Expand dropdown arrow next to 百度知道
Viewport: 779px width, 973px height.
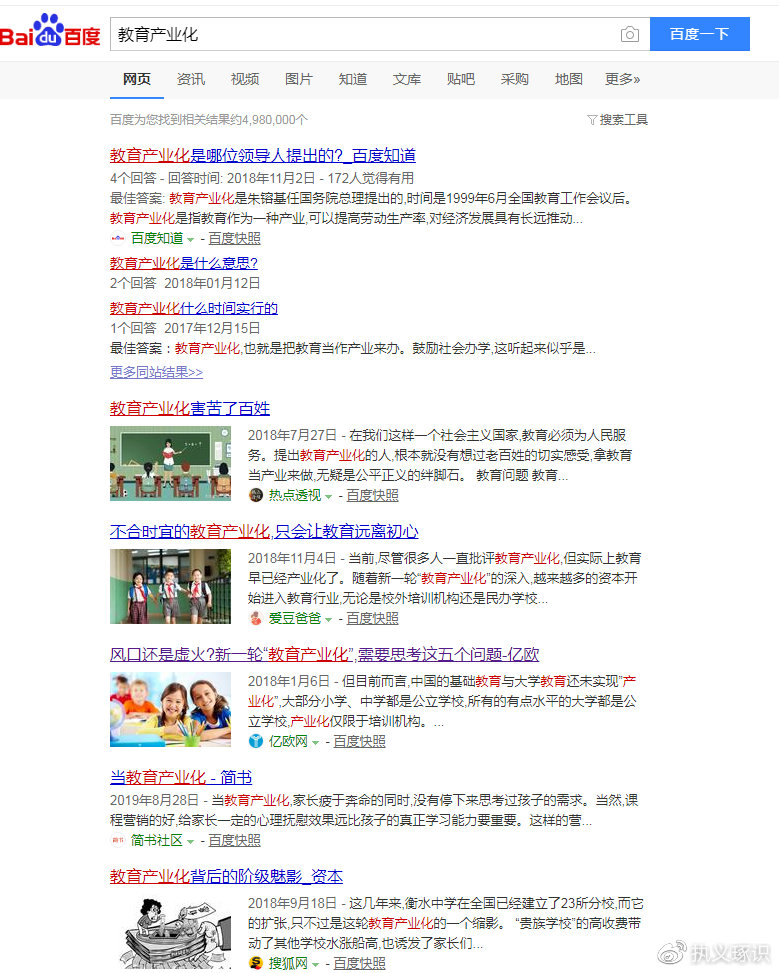coord(191,240)
